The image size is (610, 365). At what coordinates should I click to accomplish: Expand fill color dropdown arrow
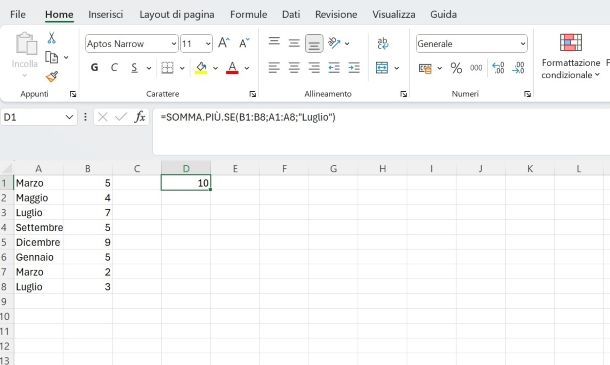click(x=215, y=68)
